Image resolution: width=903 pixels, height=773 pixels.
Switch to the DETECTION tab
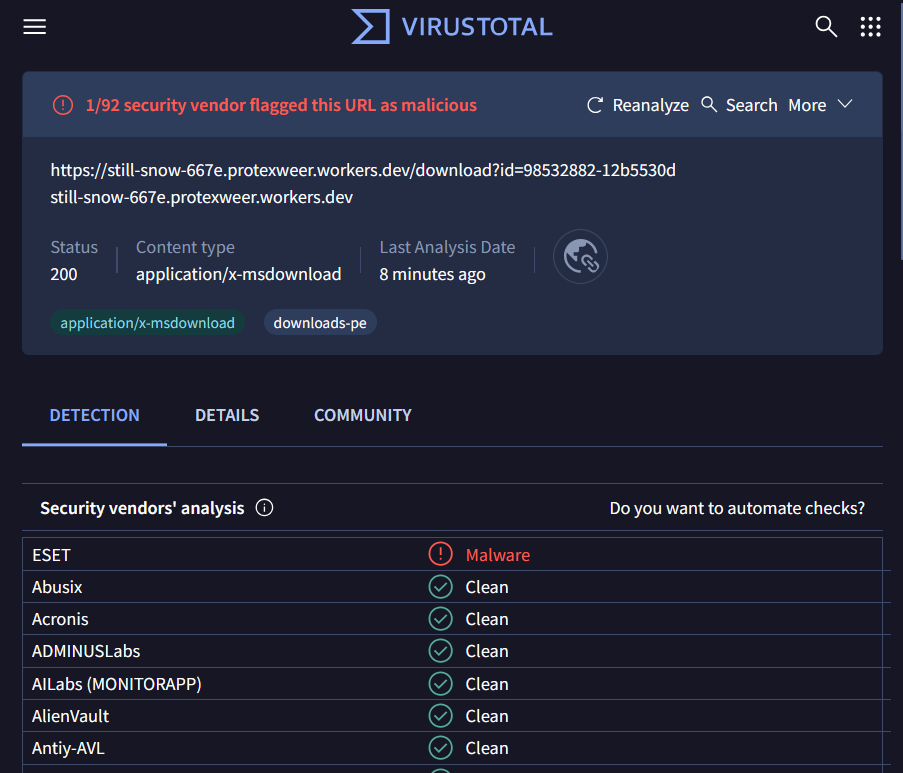(94, 415)
